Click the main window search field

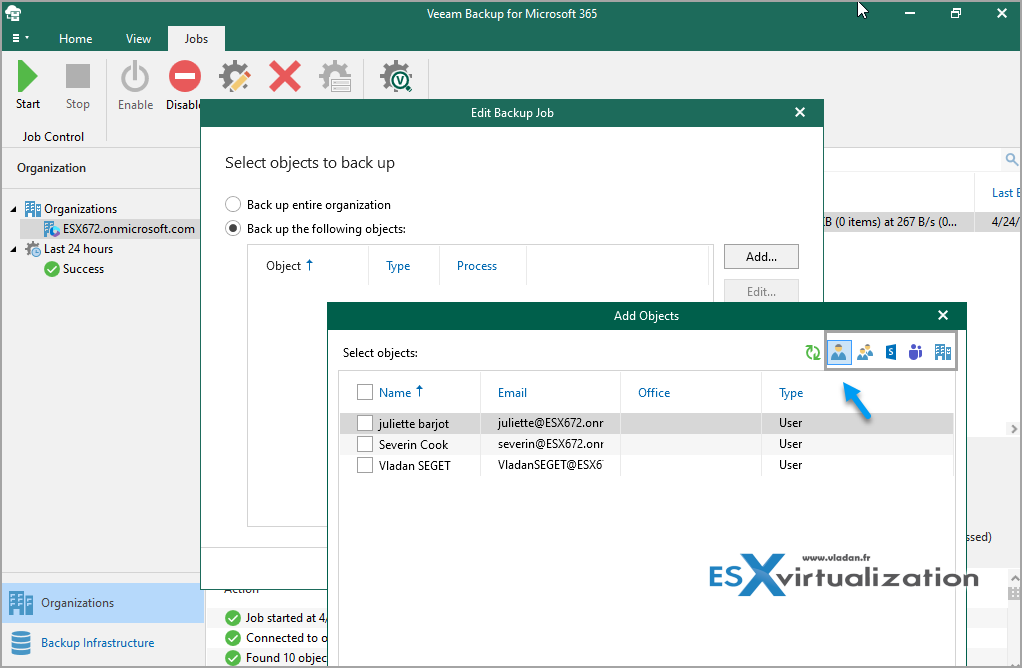point(912,159)
